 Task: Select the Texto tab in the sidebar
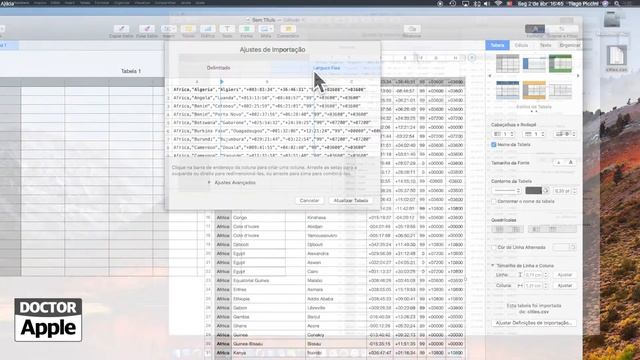click(x=545, y=45)
